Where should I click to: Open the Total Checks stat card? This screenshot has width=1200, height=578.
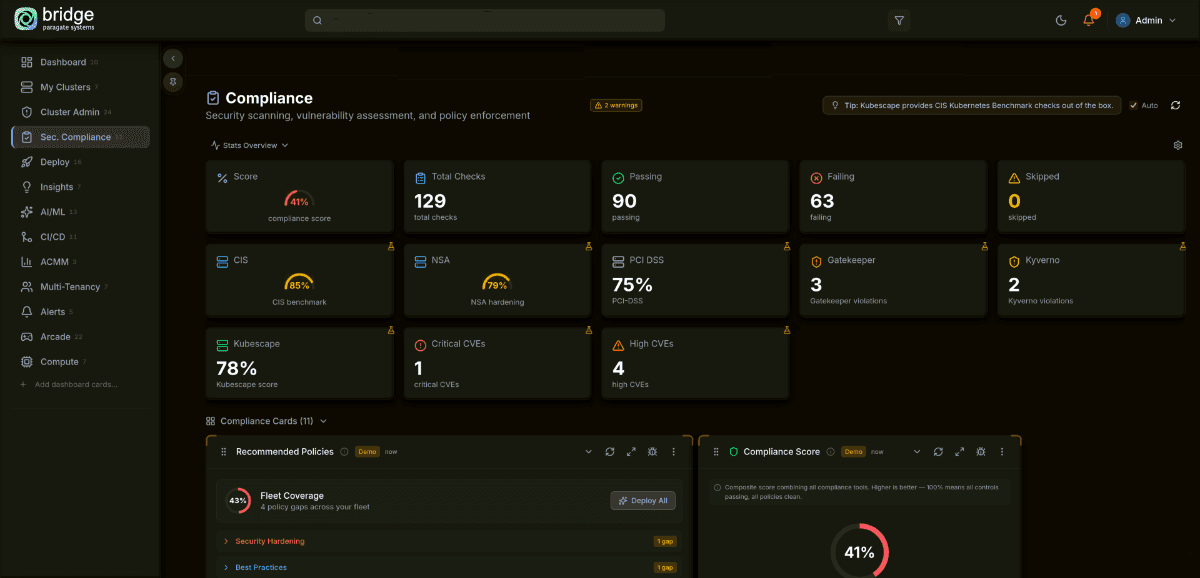pos(497,196)
